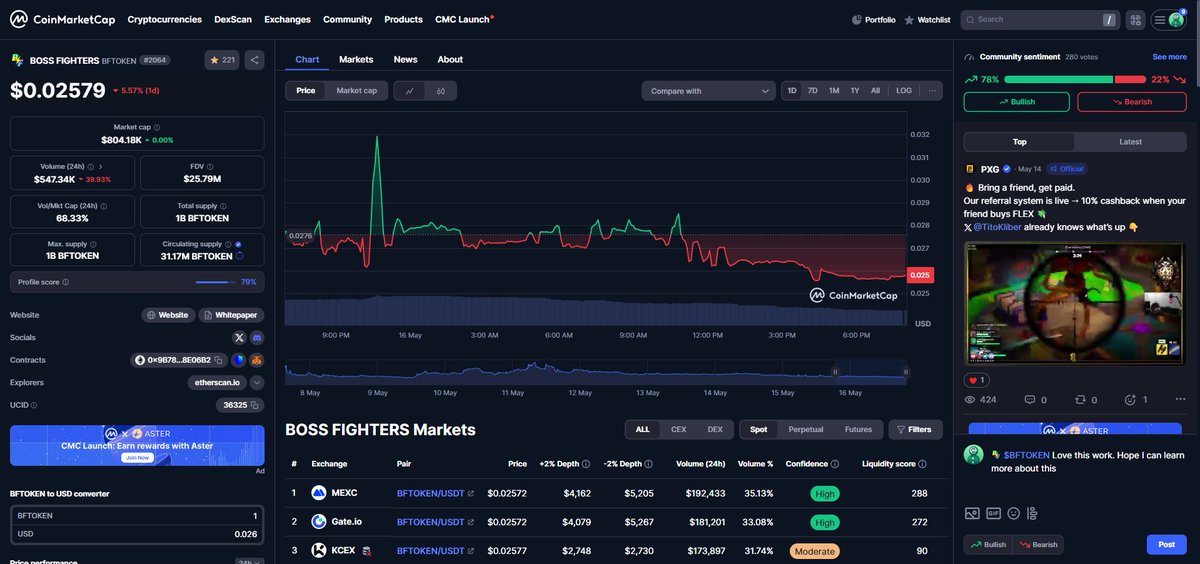Filter markets by CEX
The height and width of the screenshot is (564, 1200).
[x=678, y=430]
